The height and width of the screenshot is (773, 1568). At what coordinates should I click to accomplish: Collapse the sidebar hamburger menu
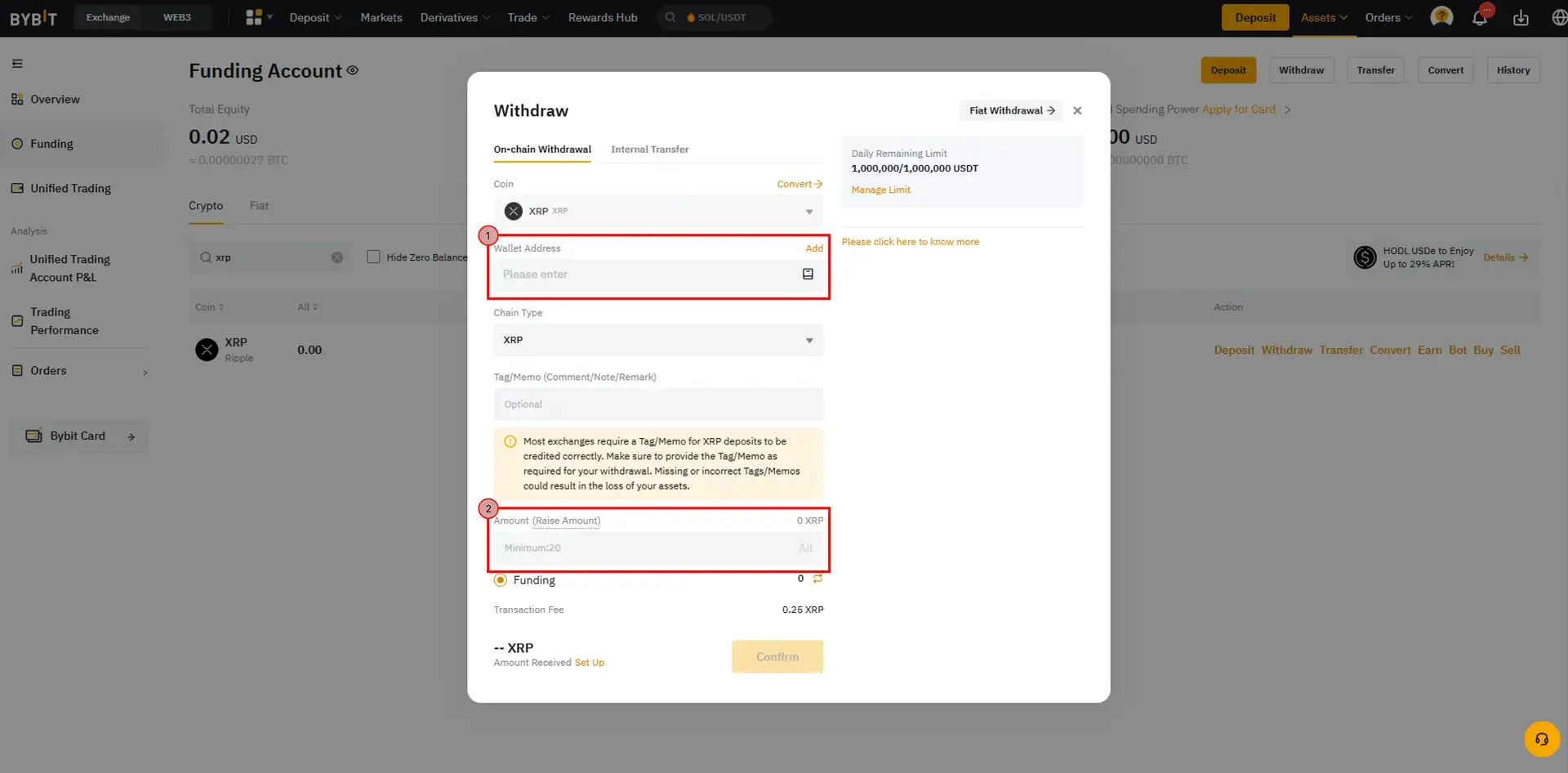[17, 64]
